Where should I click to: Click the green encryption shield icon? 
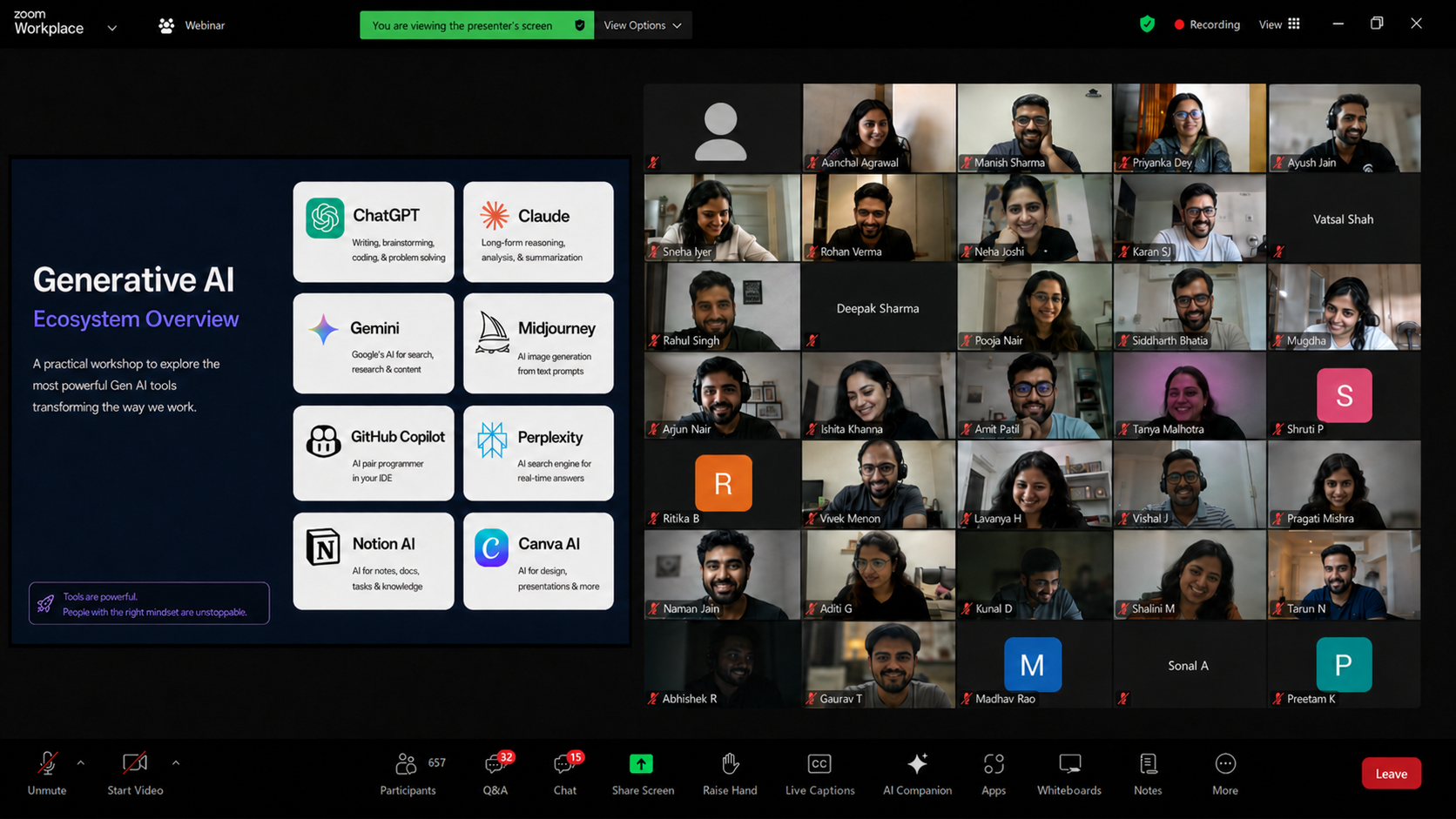tap(1147, 24)
